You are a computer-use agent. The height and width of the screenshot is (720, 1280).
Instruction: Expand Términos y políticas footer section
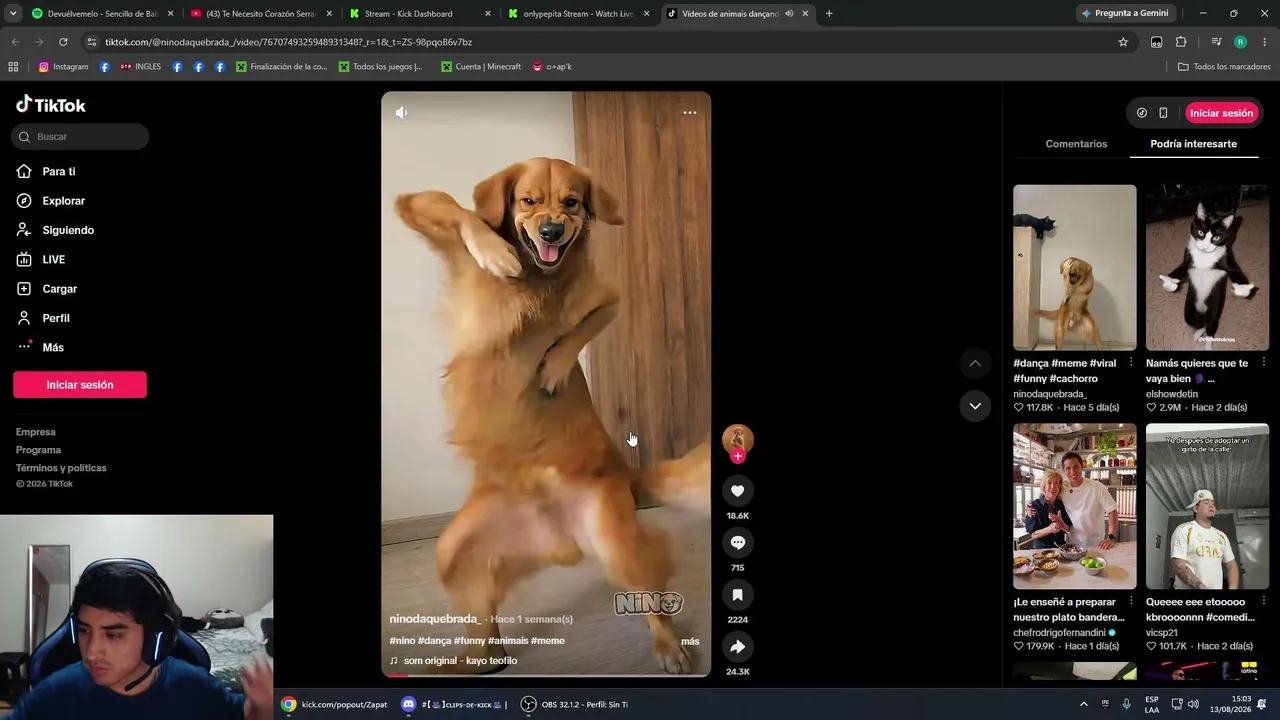[x=61, y=468]
